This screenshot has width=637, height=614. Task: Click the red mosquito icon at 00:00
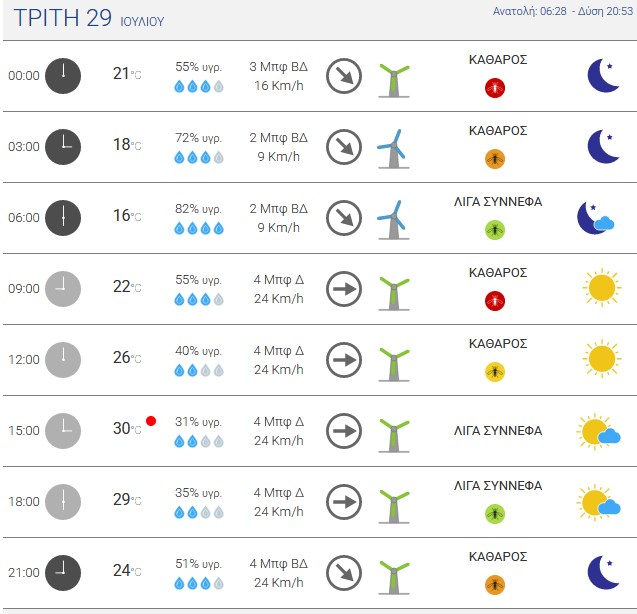495,87
